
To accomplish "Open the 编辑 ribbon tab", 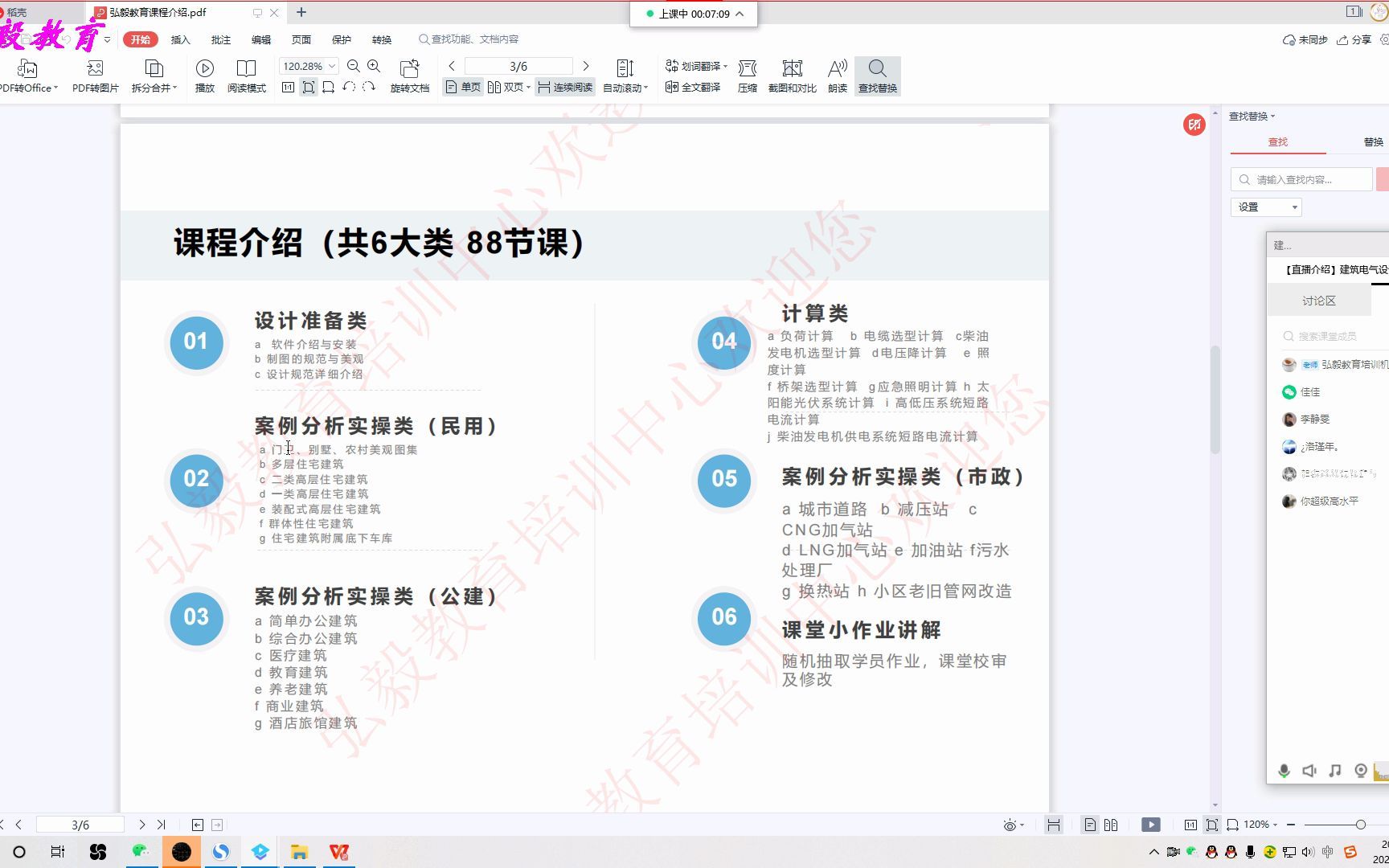I will [261, 39].
